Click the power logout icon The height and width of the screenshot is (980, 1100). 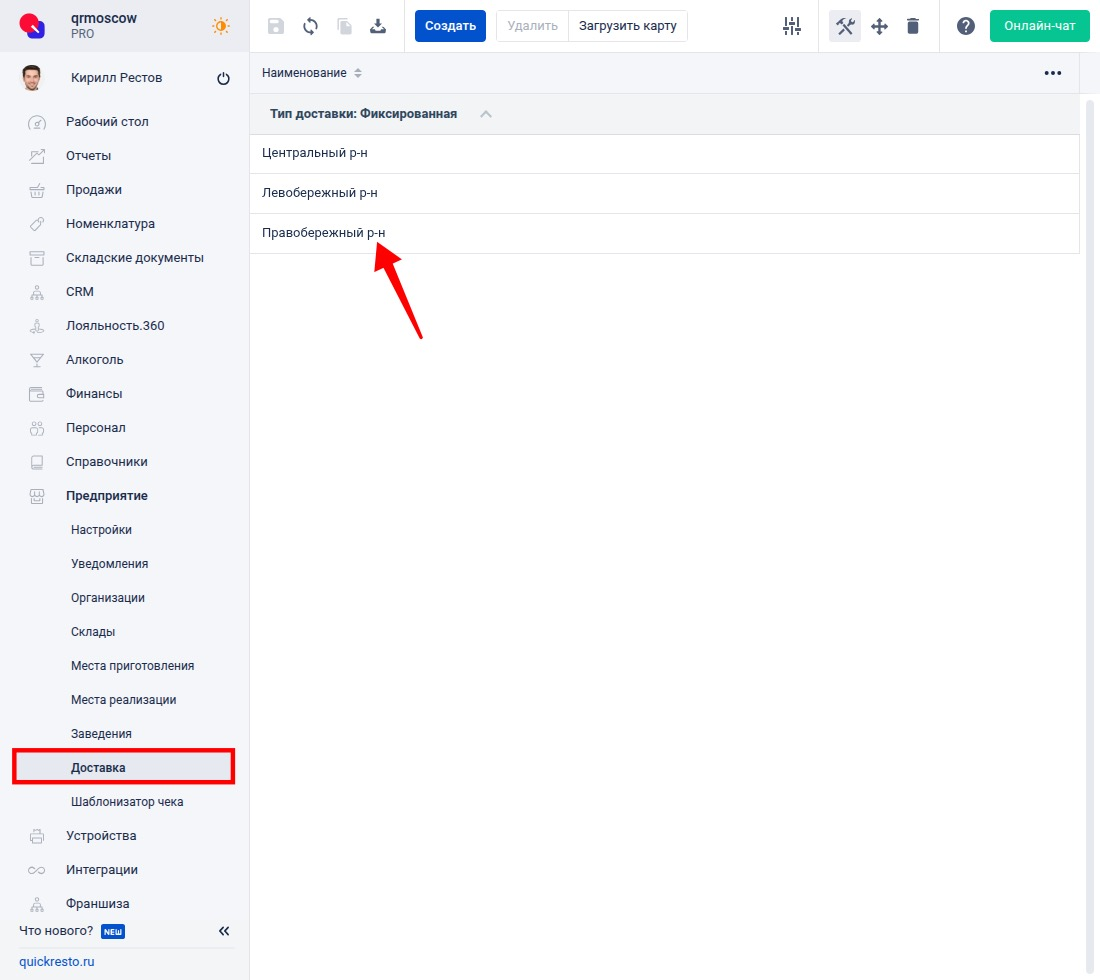pos(223,79)
